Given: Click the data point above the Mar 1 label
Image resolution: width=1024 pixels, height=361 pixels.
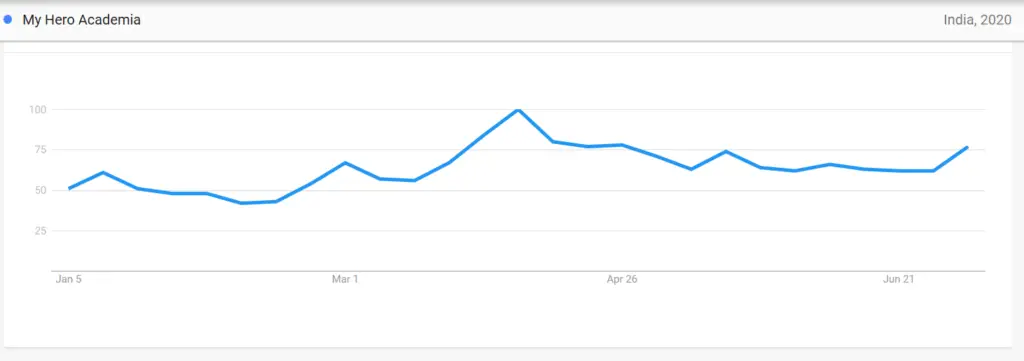Looking at the screenshot, I should [345, 163].
